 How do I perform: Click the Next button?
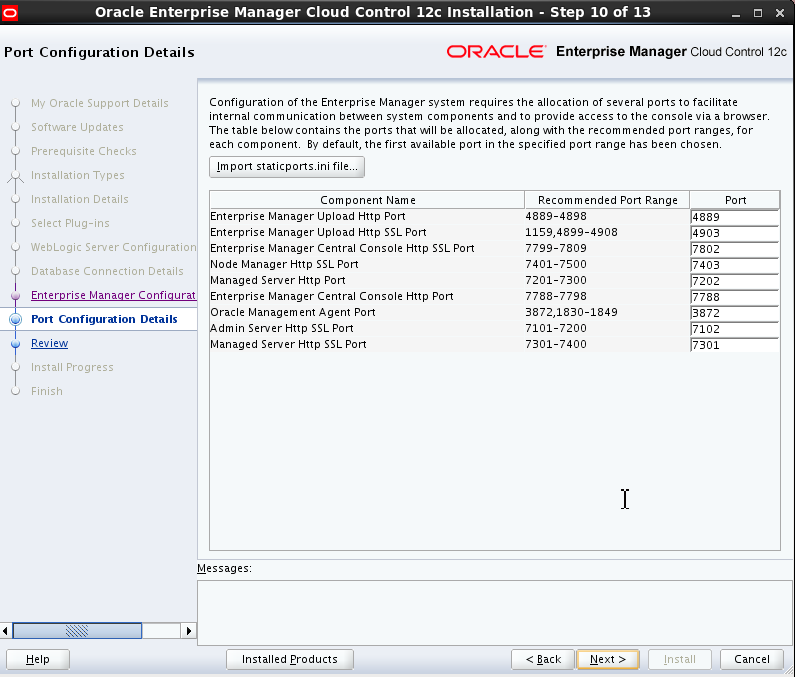click(608, 659)
